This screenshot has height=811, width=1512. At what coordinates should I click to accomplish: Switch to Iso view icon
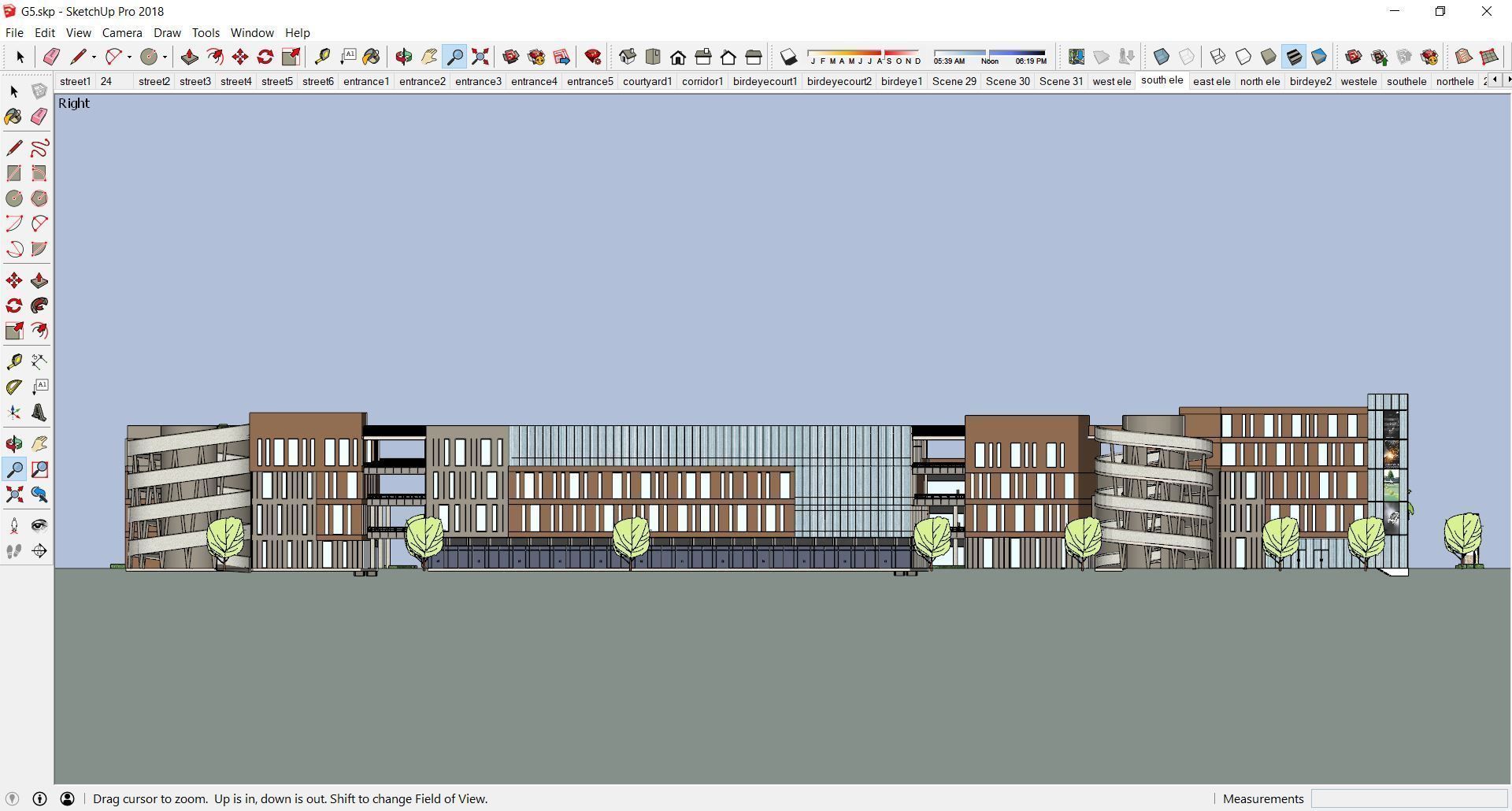point(628,57)
